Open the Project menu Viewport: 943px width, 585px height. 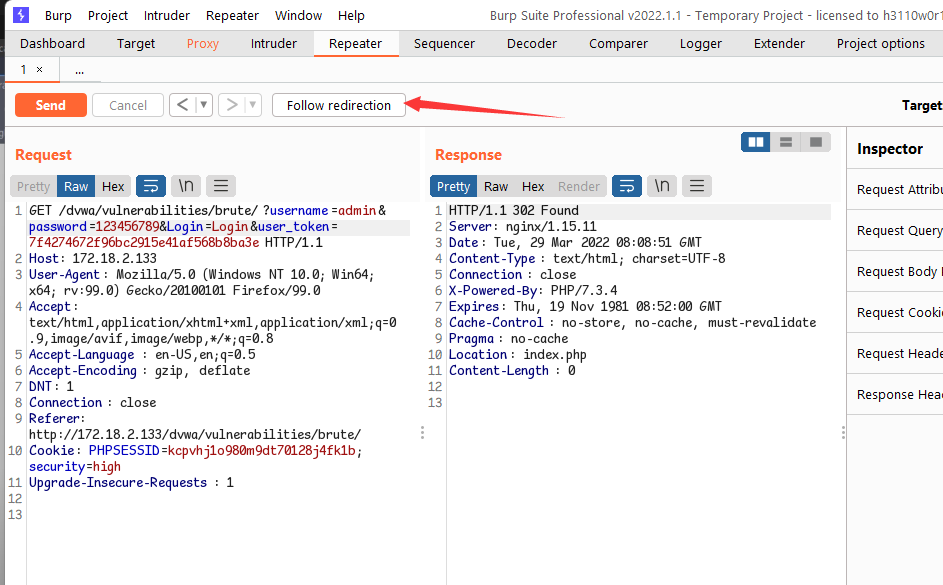point(108,16)
